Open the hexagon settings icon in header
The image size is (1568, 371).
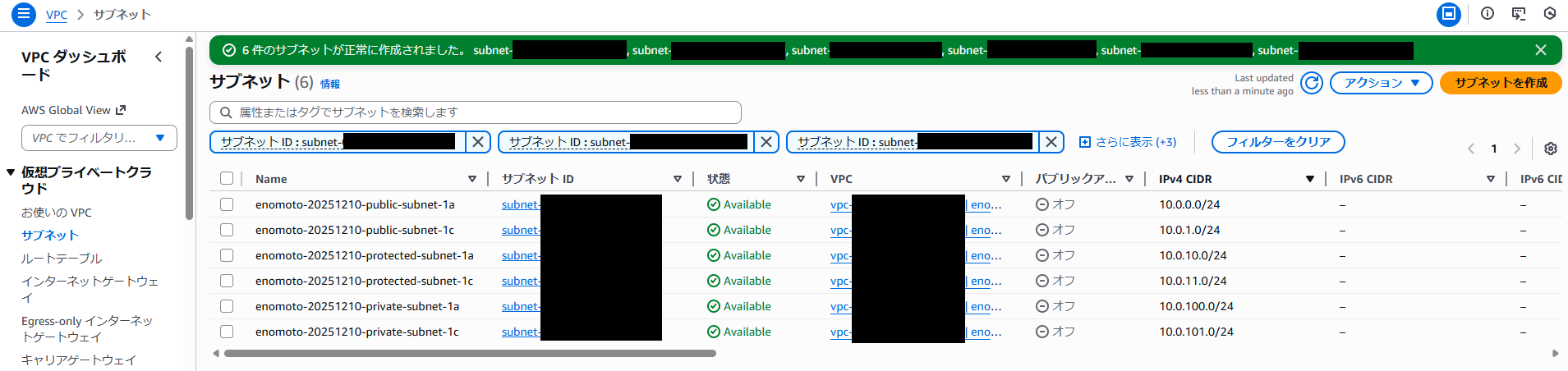click(x=1550, y=14)
